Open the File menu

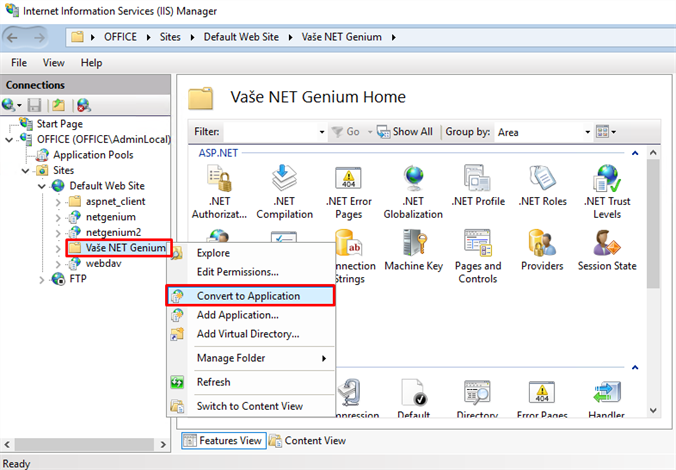pos(19,63)
